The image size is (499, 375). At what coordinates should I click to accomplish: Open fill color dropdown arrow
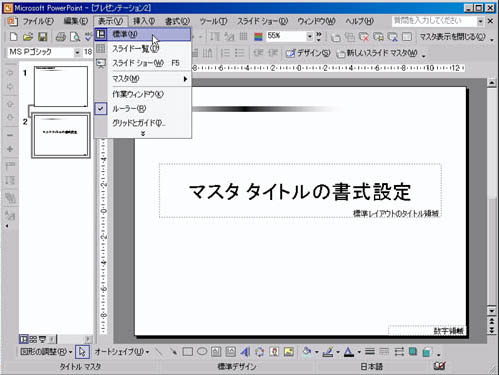(316, 352)
